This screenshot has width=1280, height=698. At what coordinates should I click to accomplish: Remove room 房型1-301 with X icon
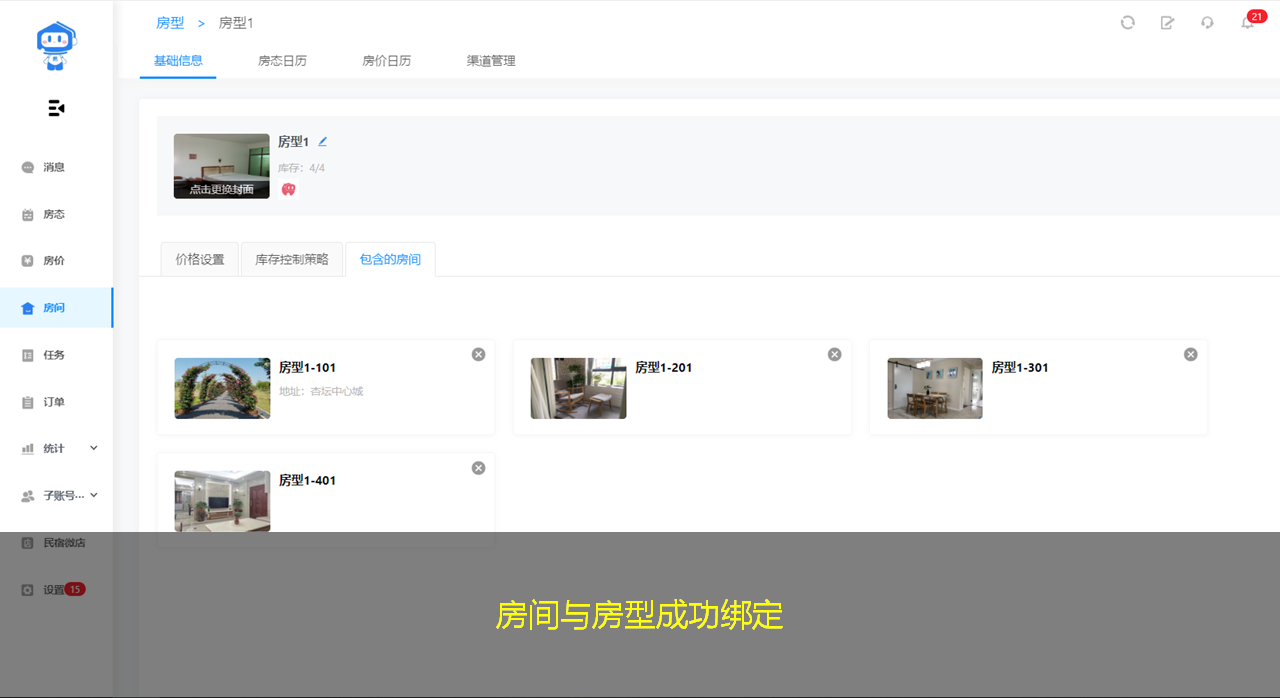click(1190, 354)
